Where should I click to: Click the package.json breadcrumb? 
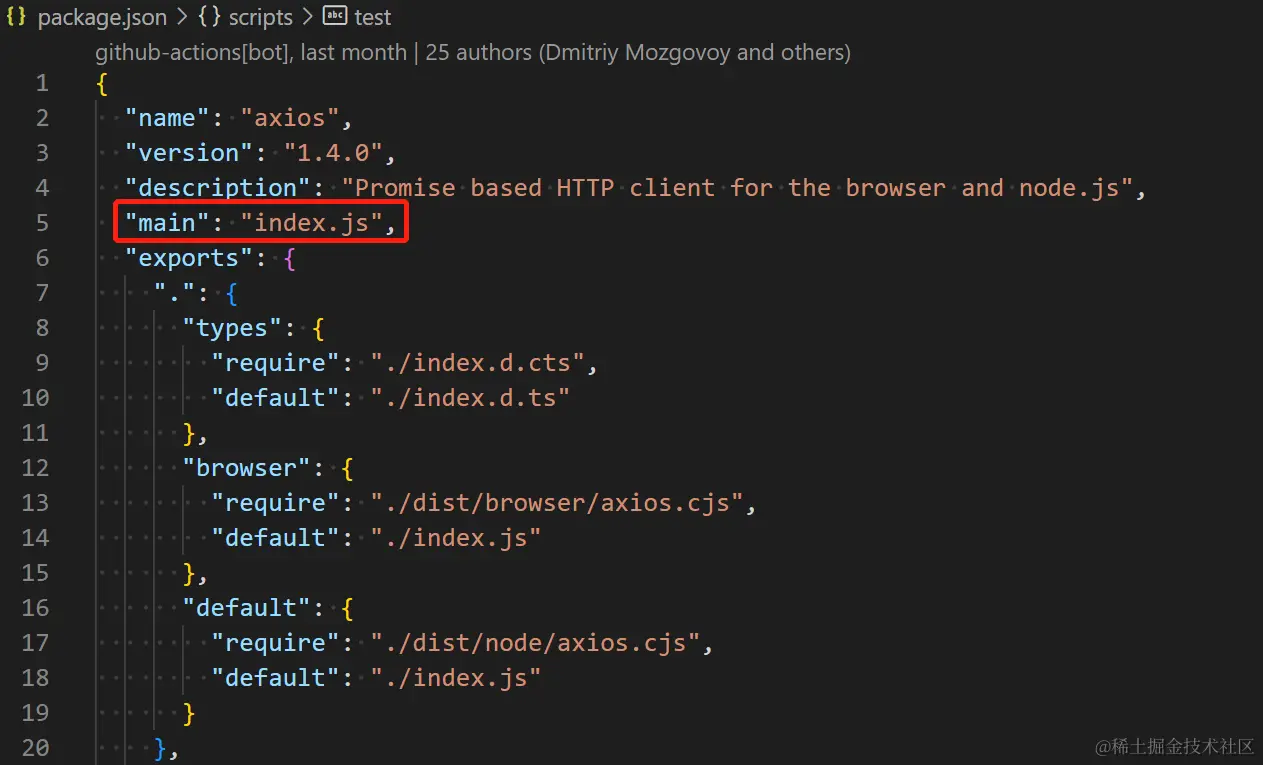103,18
